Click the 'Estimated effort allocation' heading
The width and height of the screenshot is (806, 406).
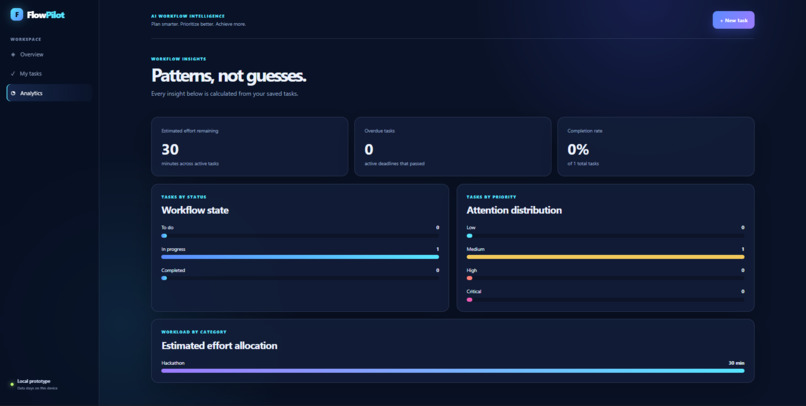tap(219, 346)
